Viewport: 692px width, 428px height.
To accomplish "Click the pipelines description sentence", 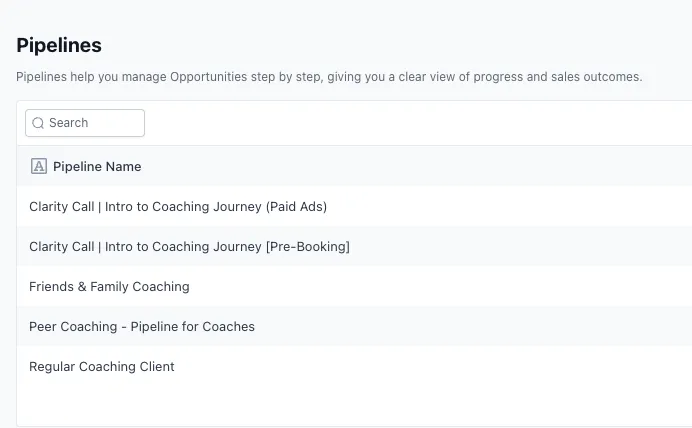I will (x=329, y=77).
